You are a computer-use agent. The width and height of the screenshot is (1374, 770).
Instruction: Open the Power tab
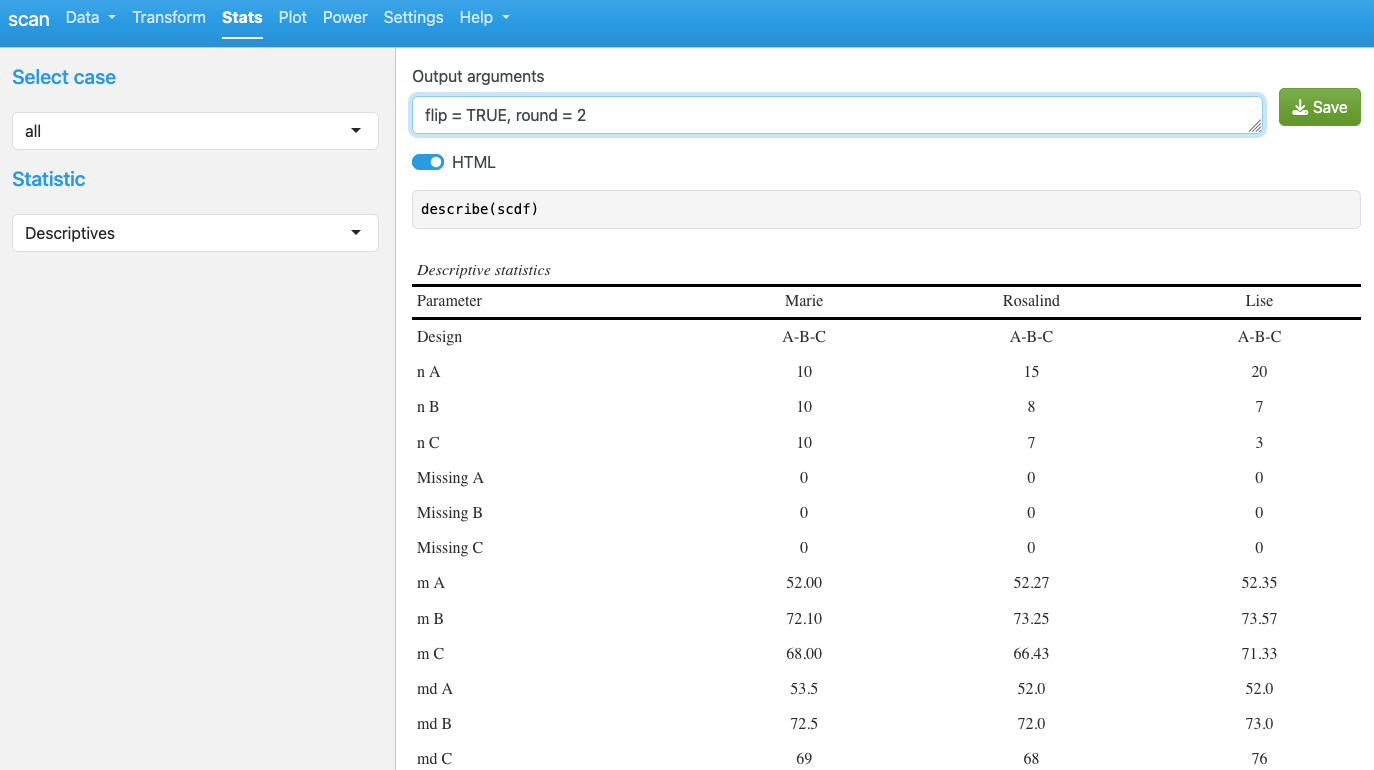345,18
